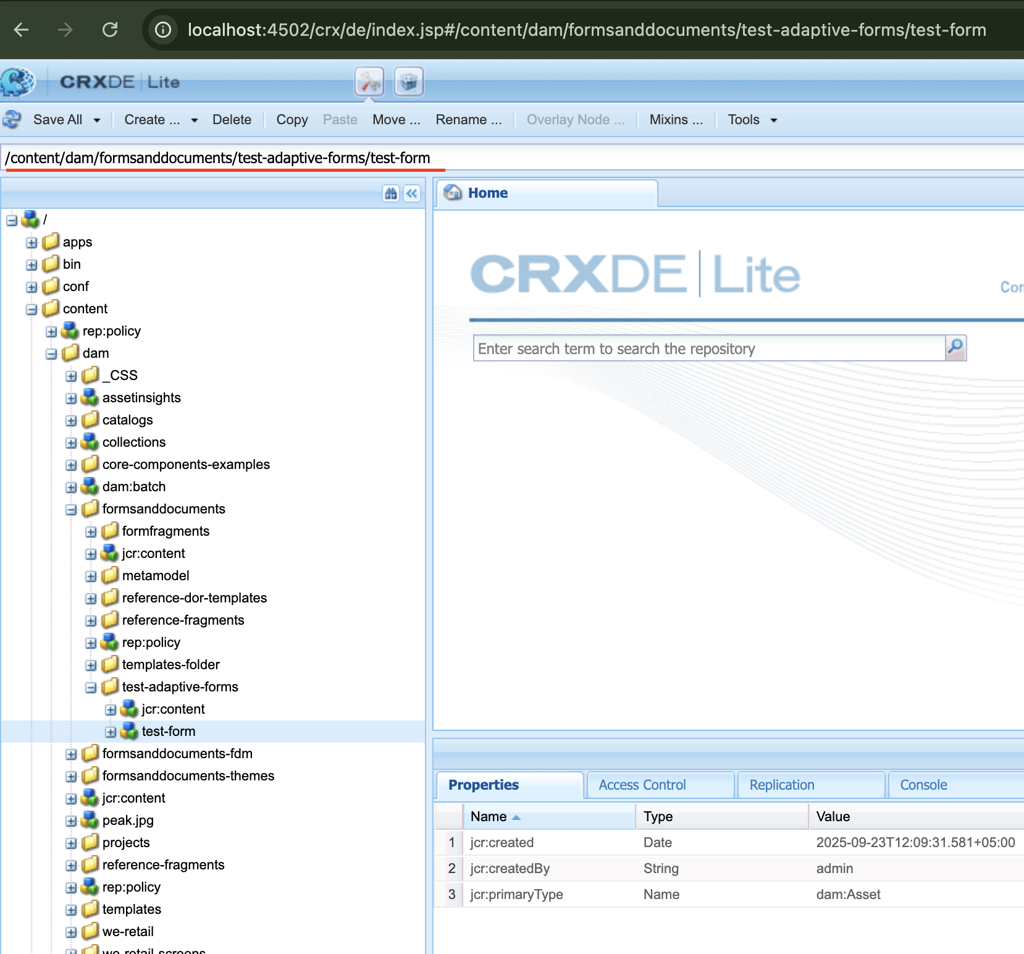This screenshot has width=1024, height=954.
Task: Reload the page with browser refresh icon
Action: tap(110, 30)
